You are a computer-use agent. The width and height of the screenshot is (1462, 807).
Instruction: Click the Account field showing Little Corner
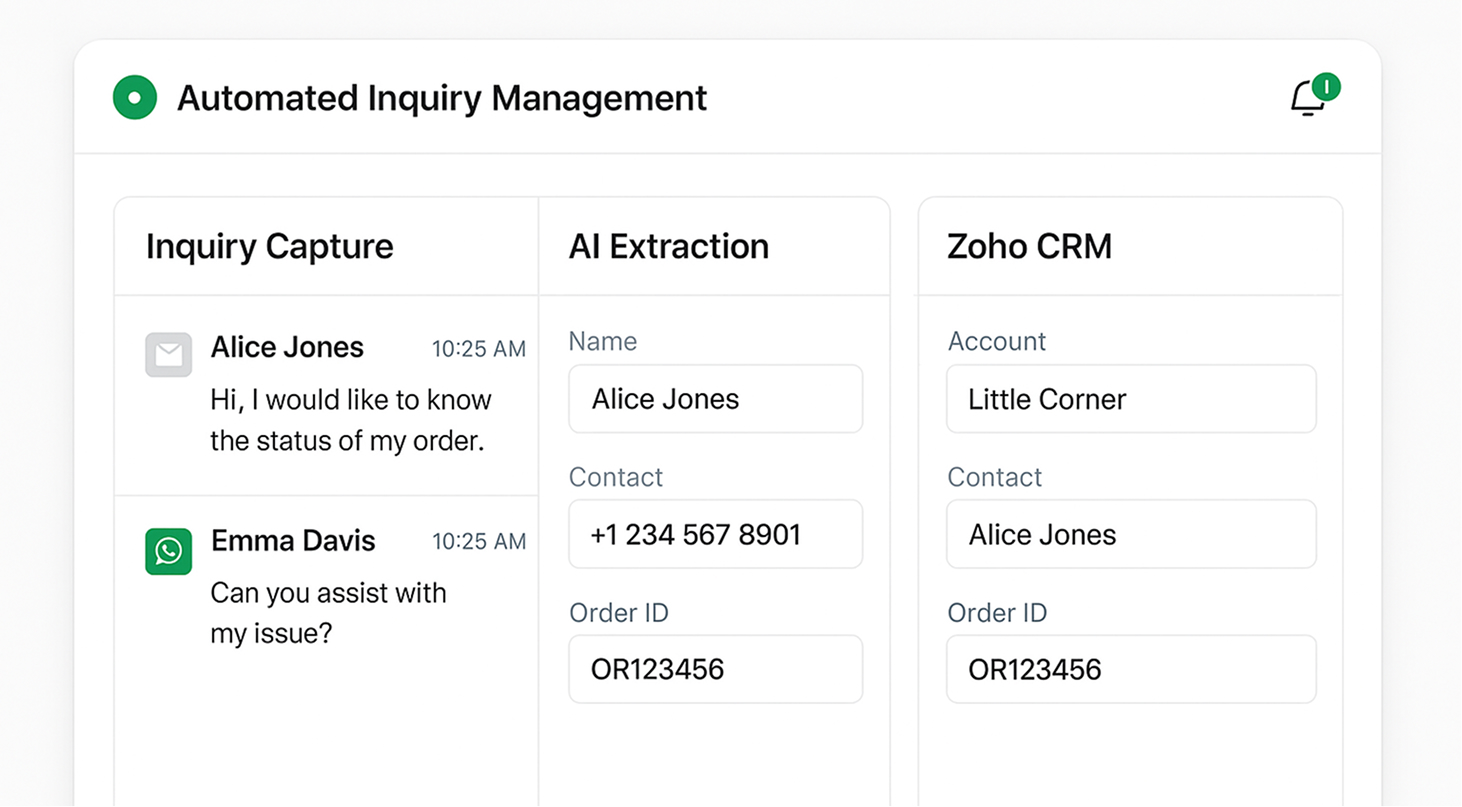[x=1130, y=399]
